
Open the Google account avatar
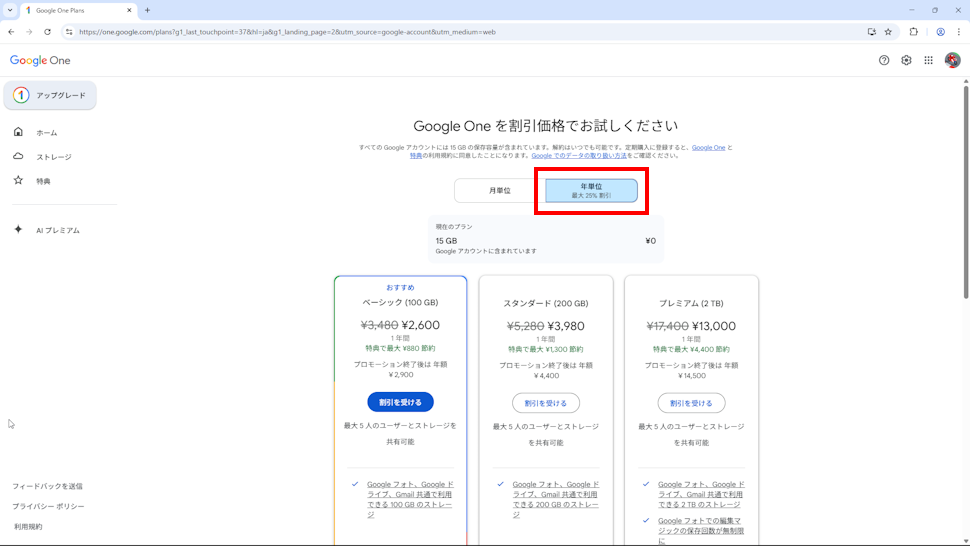(953, 60)
